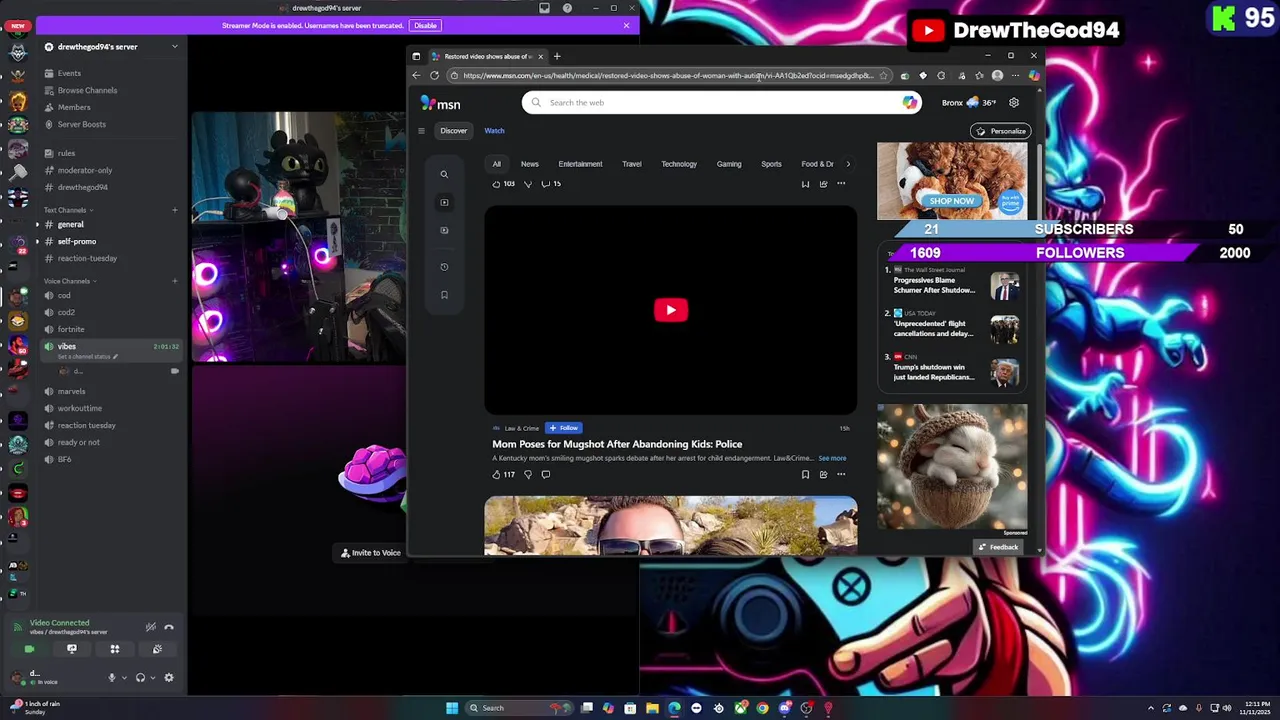Click the Copilot icon in MSN search
Viewport: 1280px width, 720px height.
coord(909,102)
